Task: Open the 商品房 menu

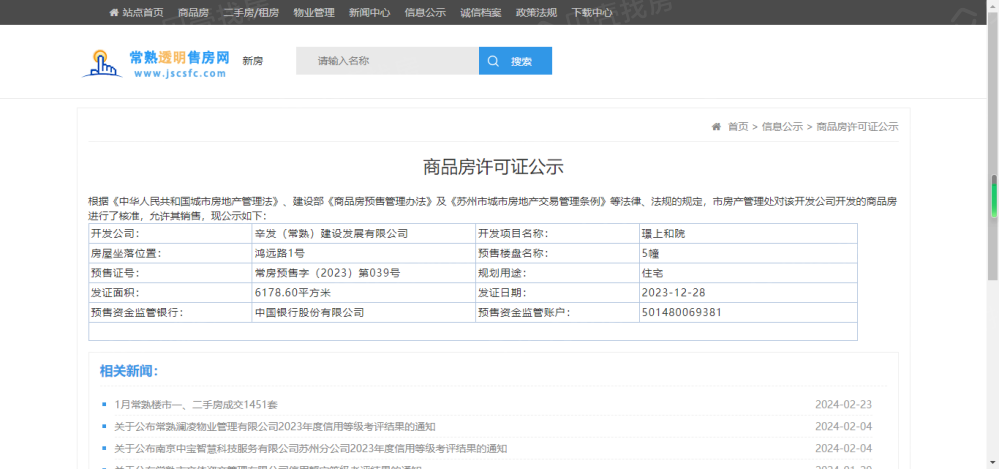Action: click(x=193, y=13)
